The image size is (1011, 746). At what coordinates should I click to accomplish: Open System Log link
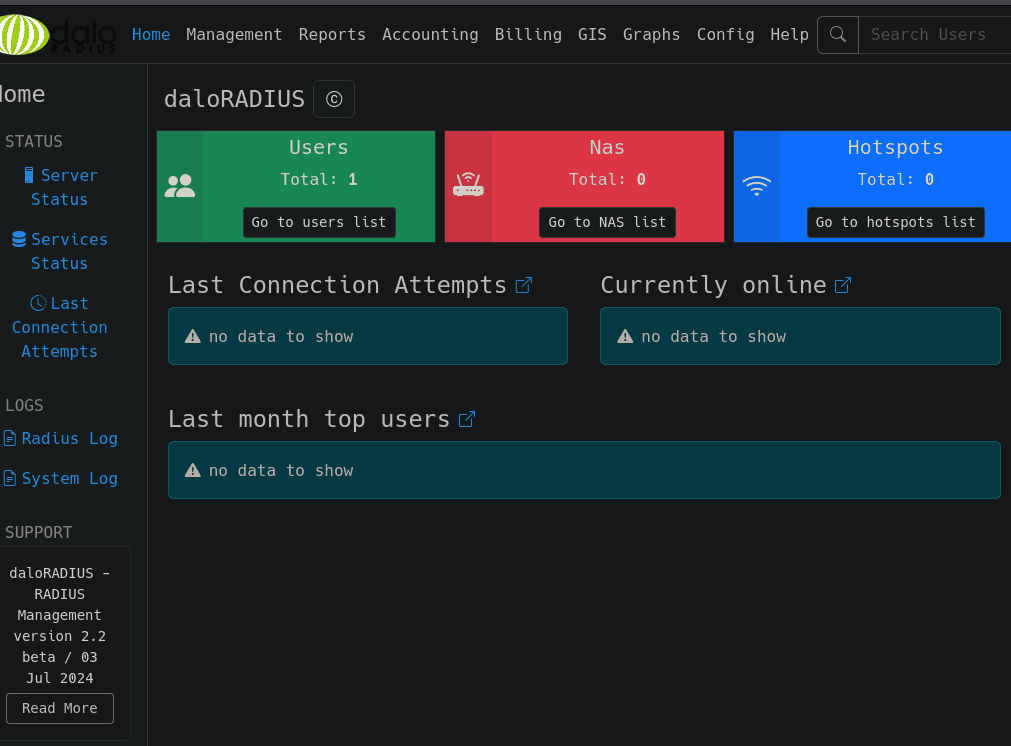[x=61, y=478]
